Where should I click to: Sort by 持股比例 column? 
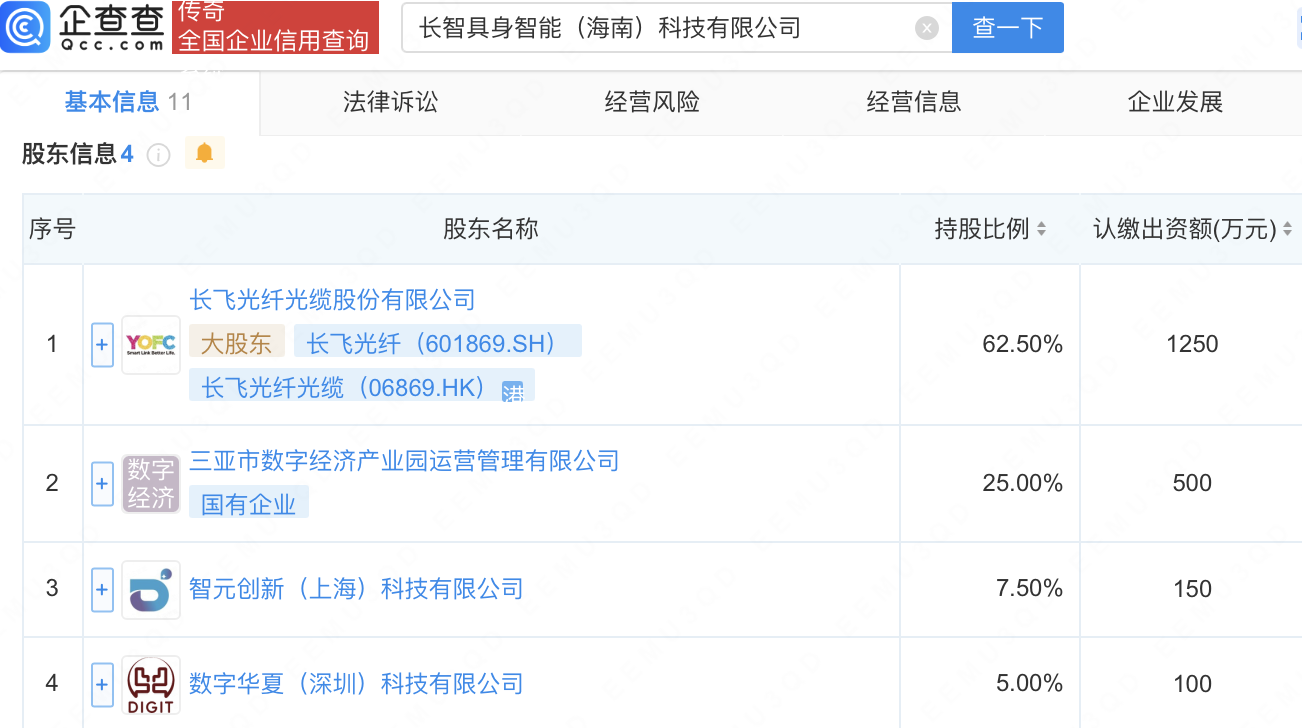[x=1041, y=229]
